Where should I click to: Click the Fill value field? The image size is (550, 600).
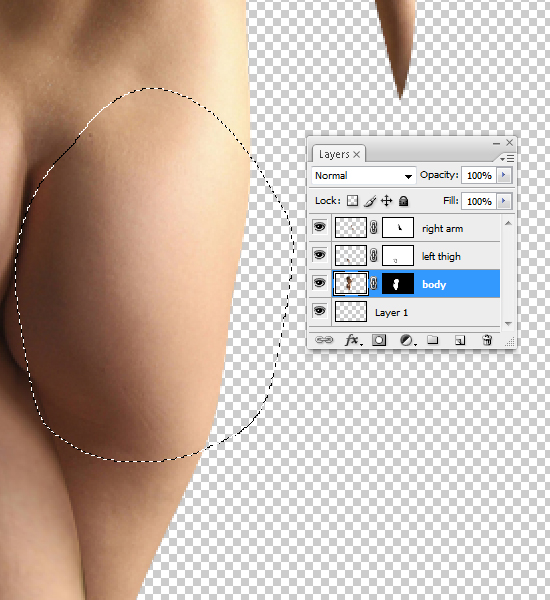click(479, 201)
